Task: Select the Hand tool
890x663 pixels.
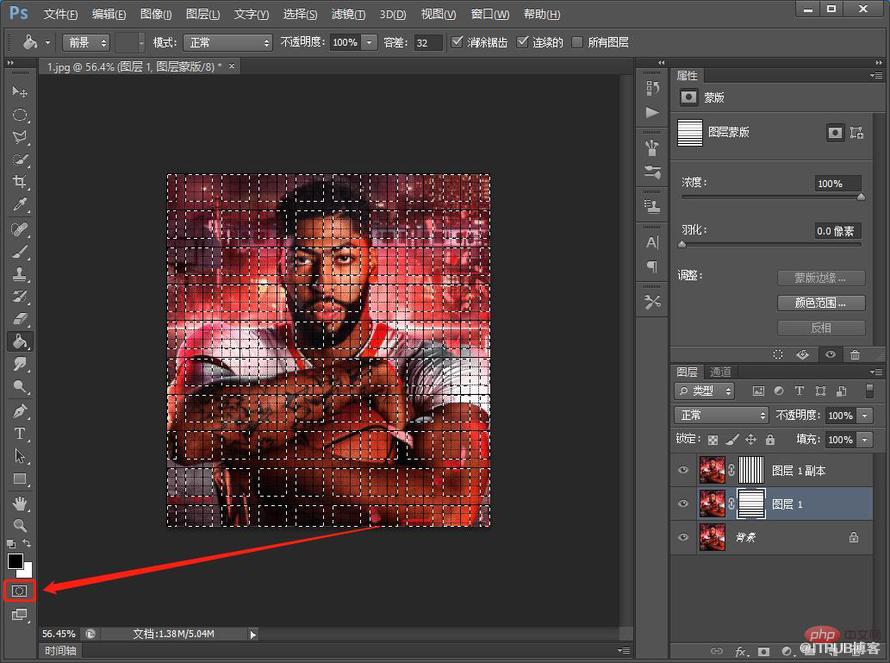Action: pos(20,503)
